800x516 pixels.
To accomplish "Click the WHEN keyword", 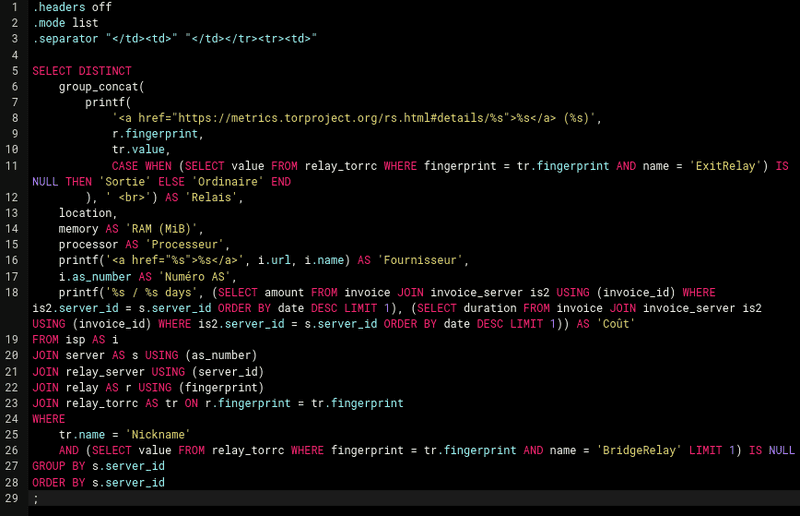I will (158, 166).
